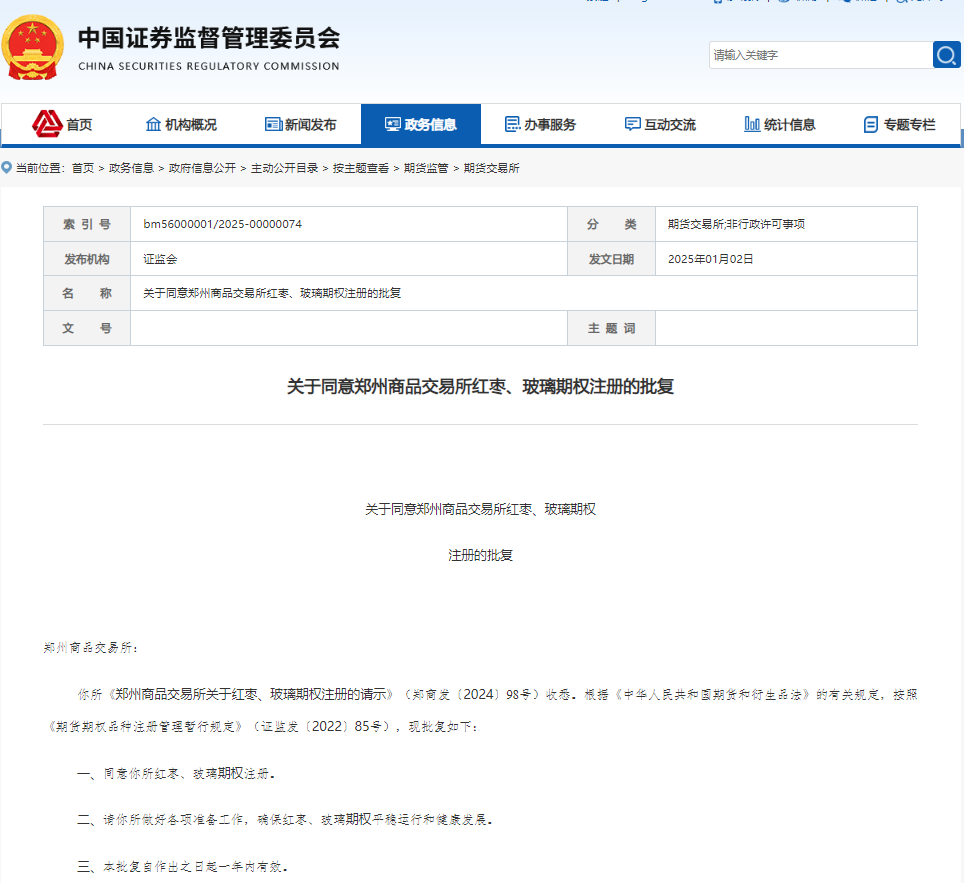Go to 首页 in the breadcrumb

pyautogui.click(x=83, y=168)
